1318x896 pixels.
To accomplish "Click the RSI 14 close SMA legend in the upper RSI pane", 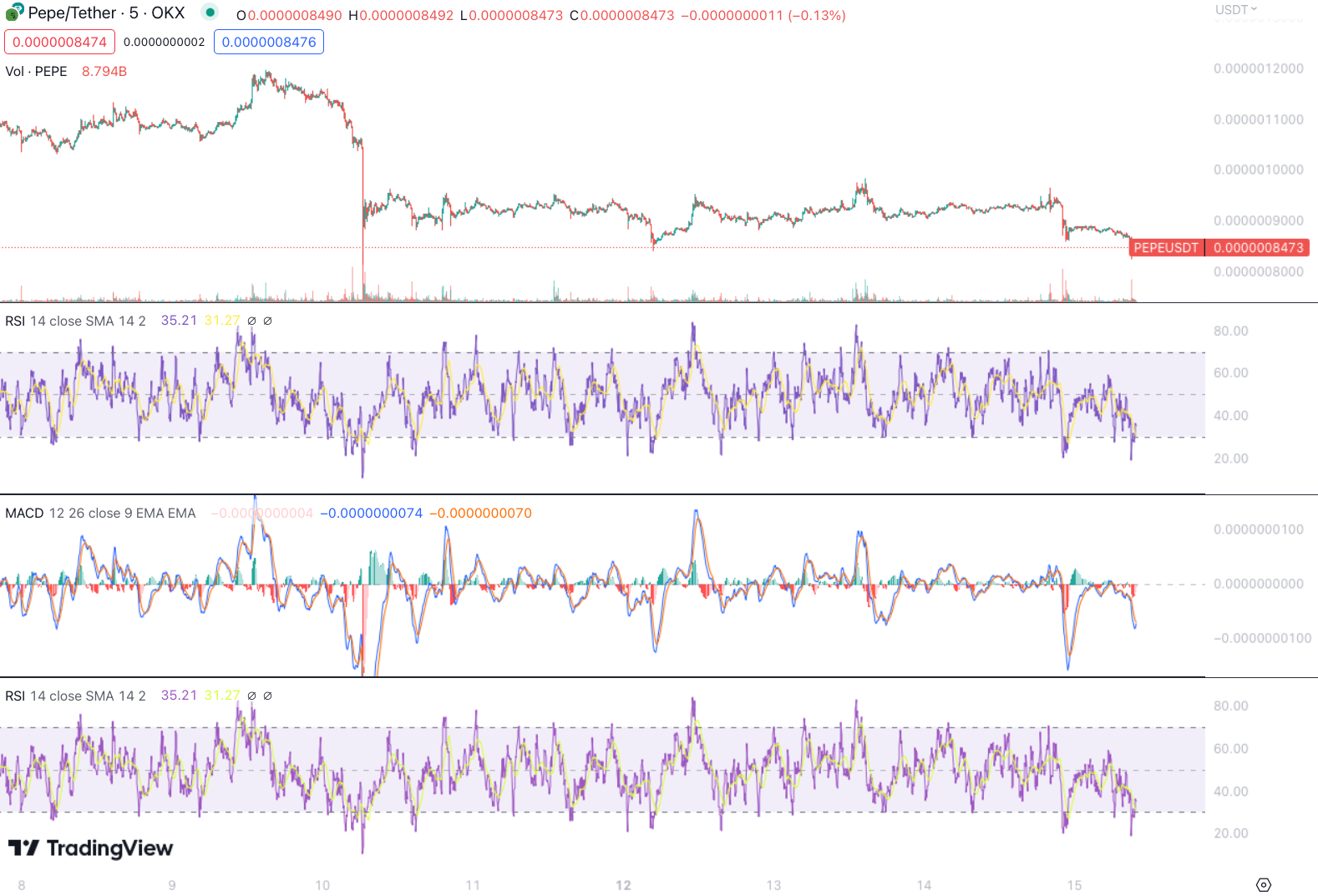I will coord(75,321).
